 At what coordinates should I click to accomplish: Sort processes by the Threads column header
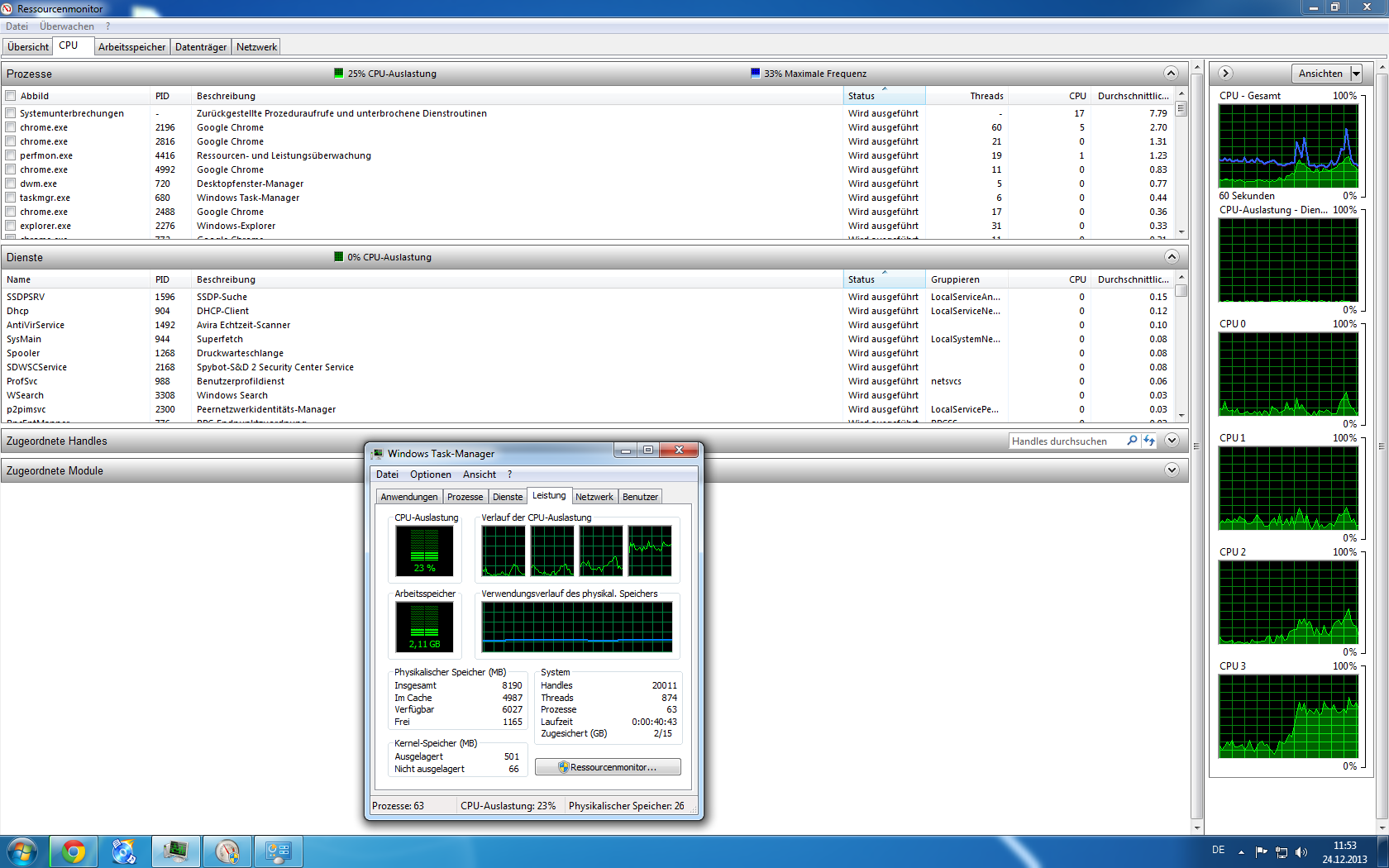(967, 96)
